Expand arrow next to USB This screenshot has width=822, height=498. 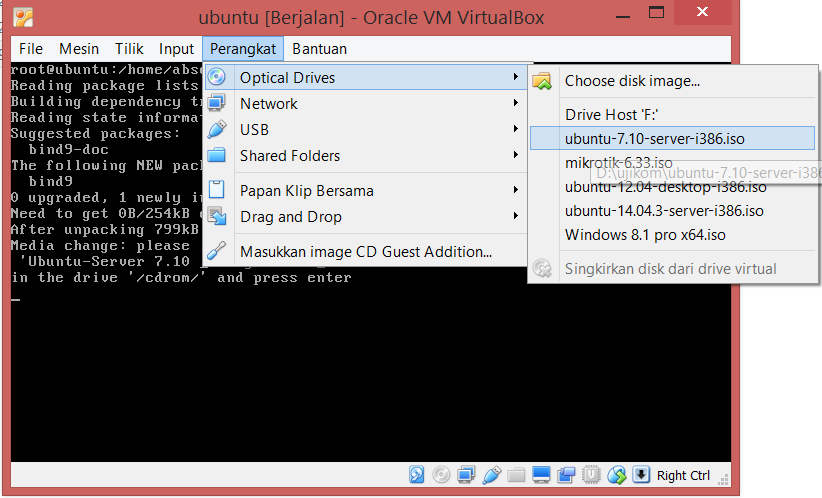tap(516, 128)
